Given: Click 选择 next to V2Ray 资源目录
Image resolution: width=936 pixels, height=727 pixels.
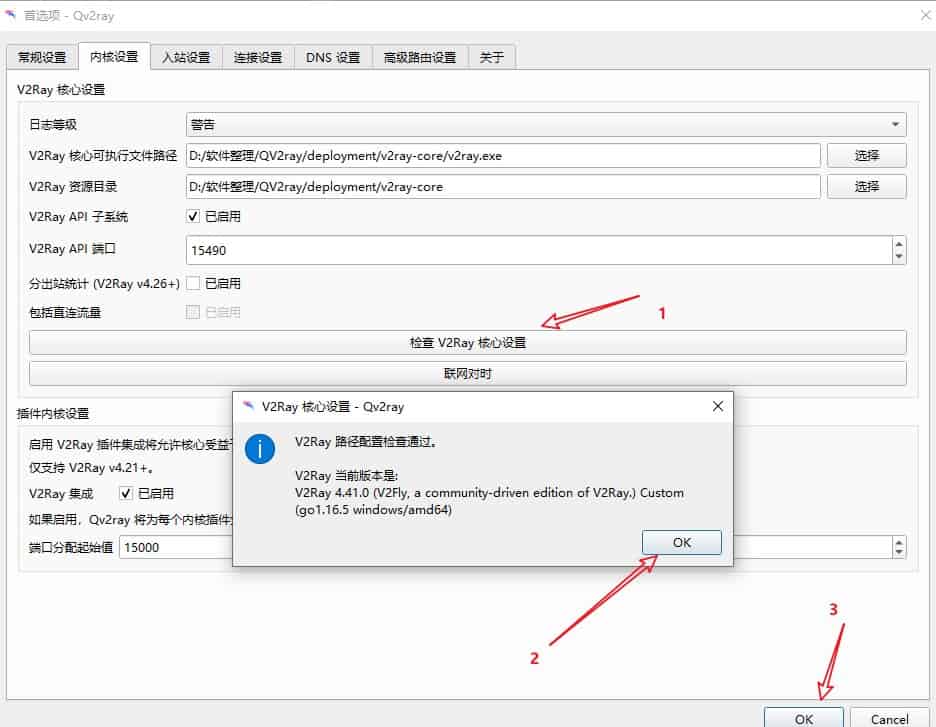Looking at the screenshot, I should coord(866,186).
